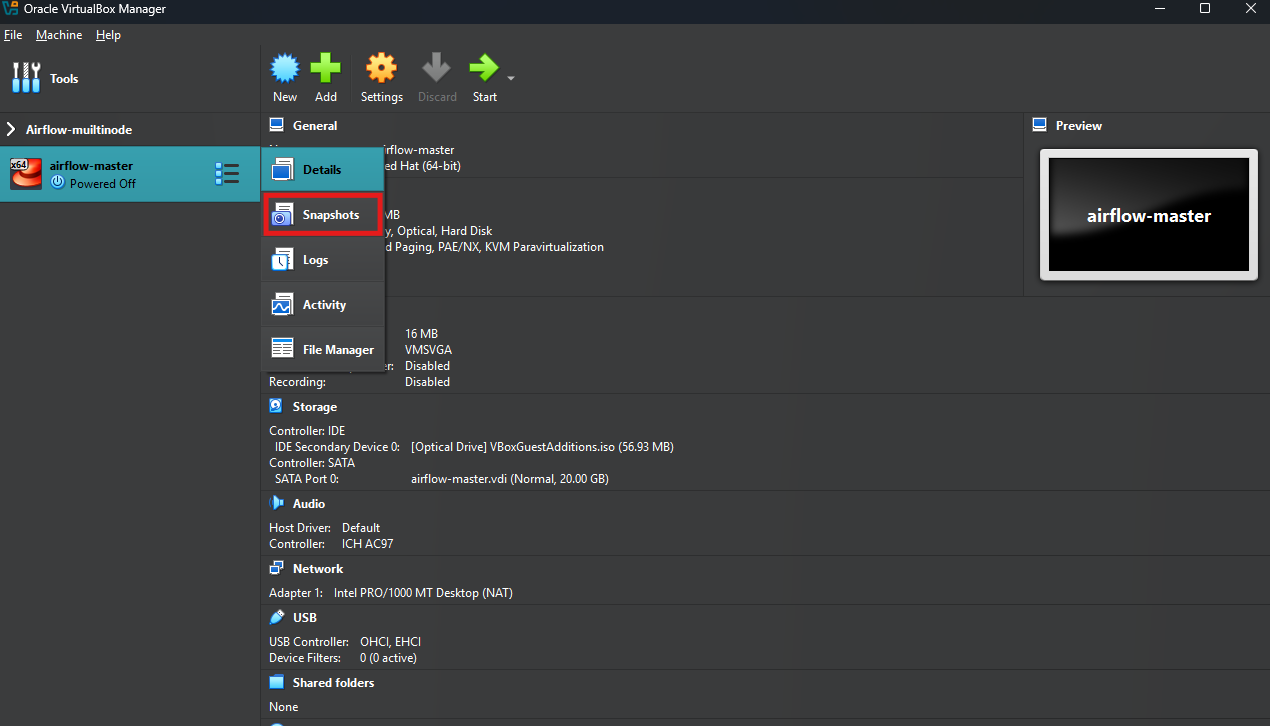The height and width of the screenshot is (726, 1270).
Task: Choose Logs in the popup menu
Action: click(323, 260)
